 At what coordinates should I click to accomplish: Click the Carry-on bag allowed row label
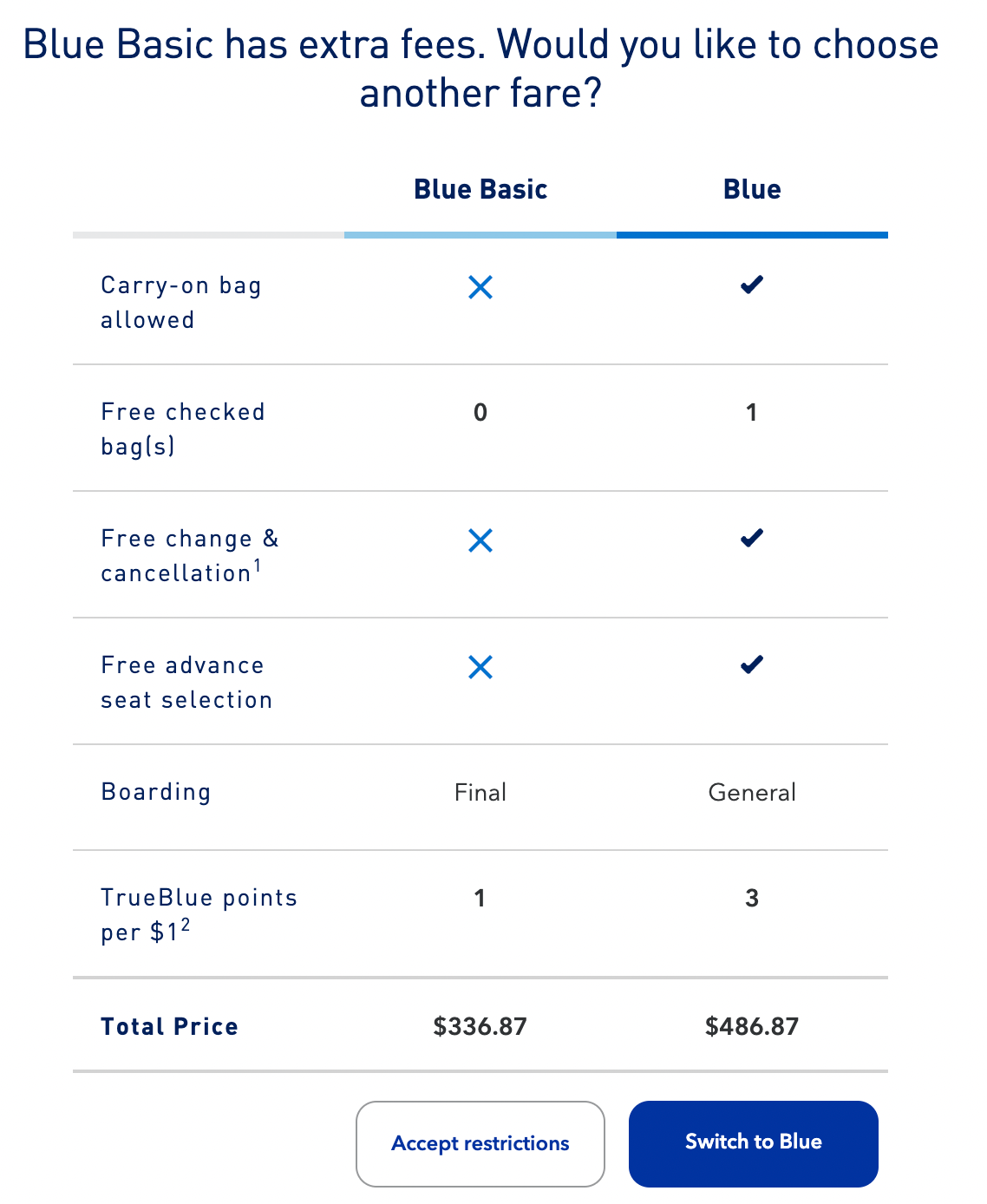(181, 302)
